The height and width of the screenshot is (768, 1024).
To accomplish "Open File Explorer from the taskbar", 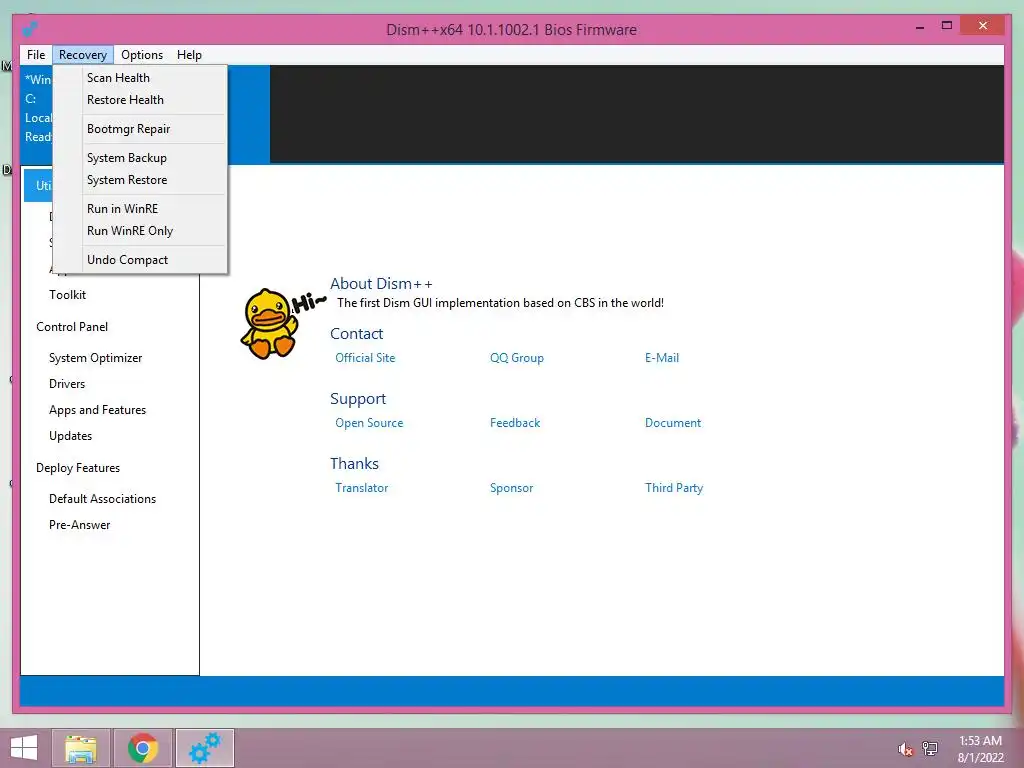I will pos(81,748).
